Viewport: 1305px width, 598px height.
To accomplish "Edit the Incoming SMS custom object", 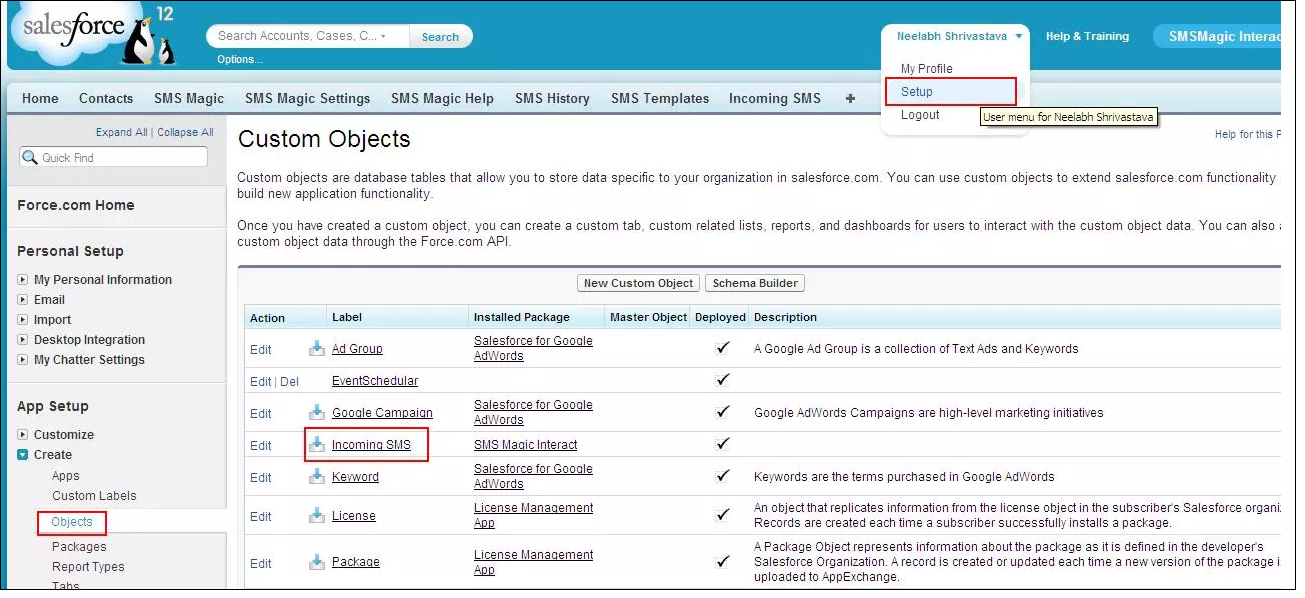I will [260, 445].
